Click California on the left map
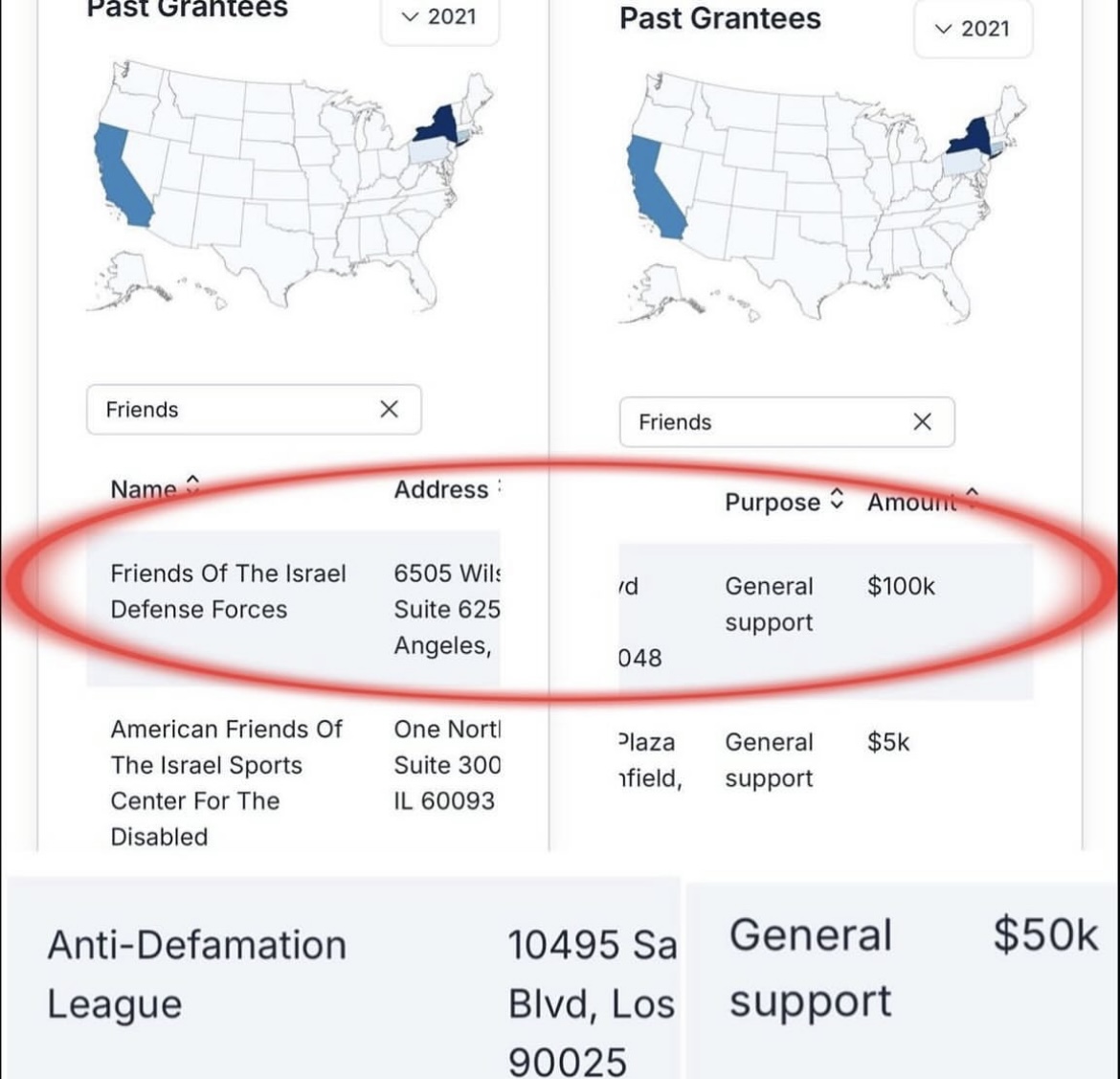Image resolution: width=1120 pixels, height=1079 pixels. (x=120, y=177)
